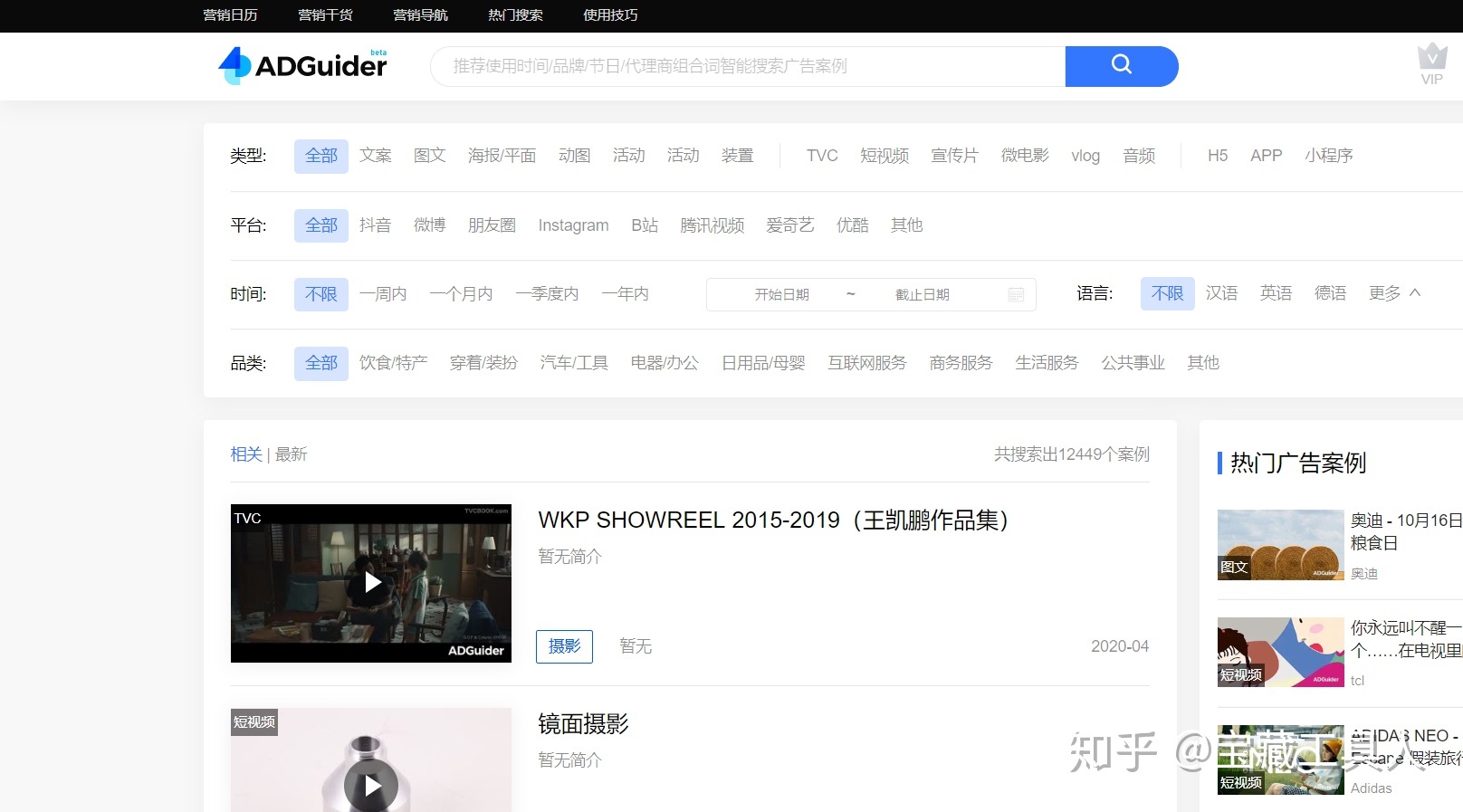Open 营销日历 in top navigation

click(x=230, y=15)
